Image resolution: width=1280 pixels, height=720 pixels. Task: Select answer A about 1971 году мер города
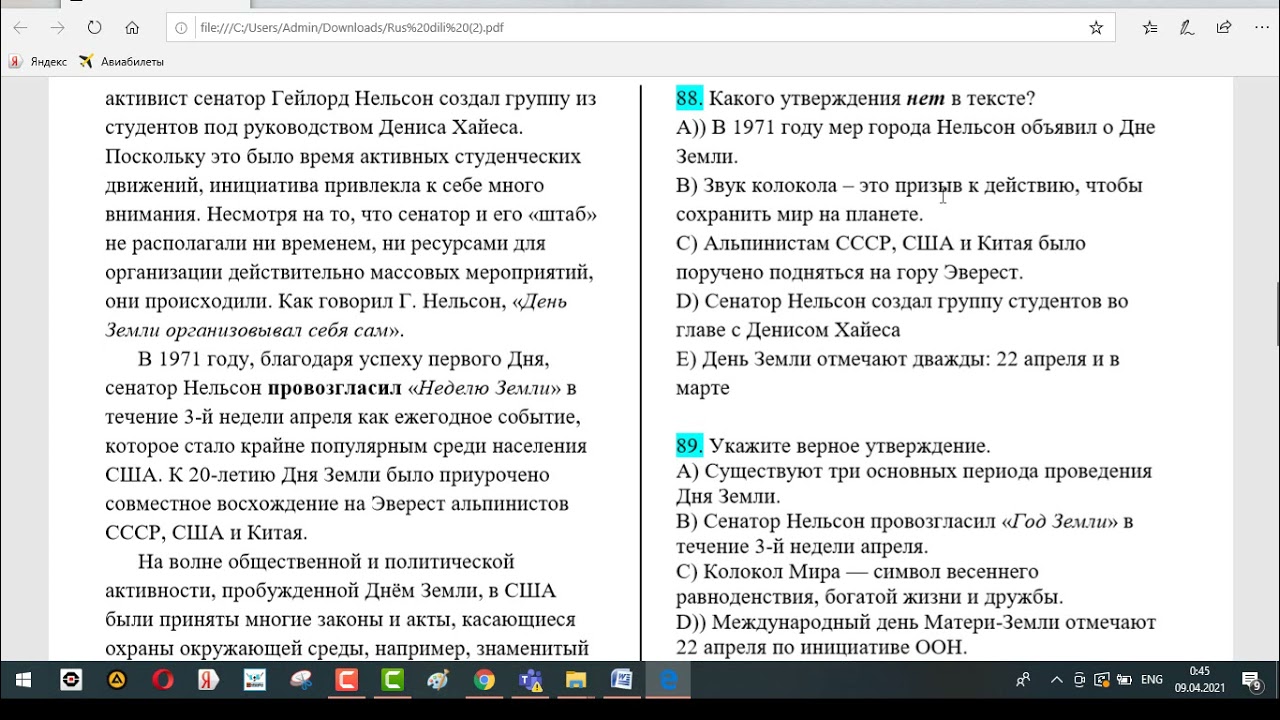pos(915,142)
